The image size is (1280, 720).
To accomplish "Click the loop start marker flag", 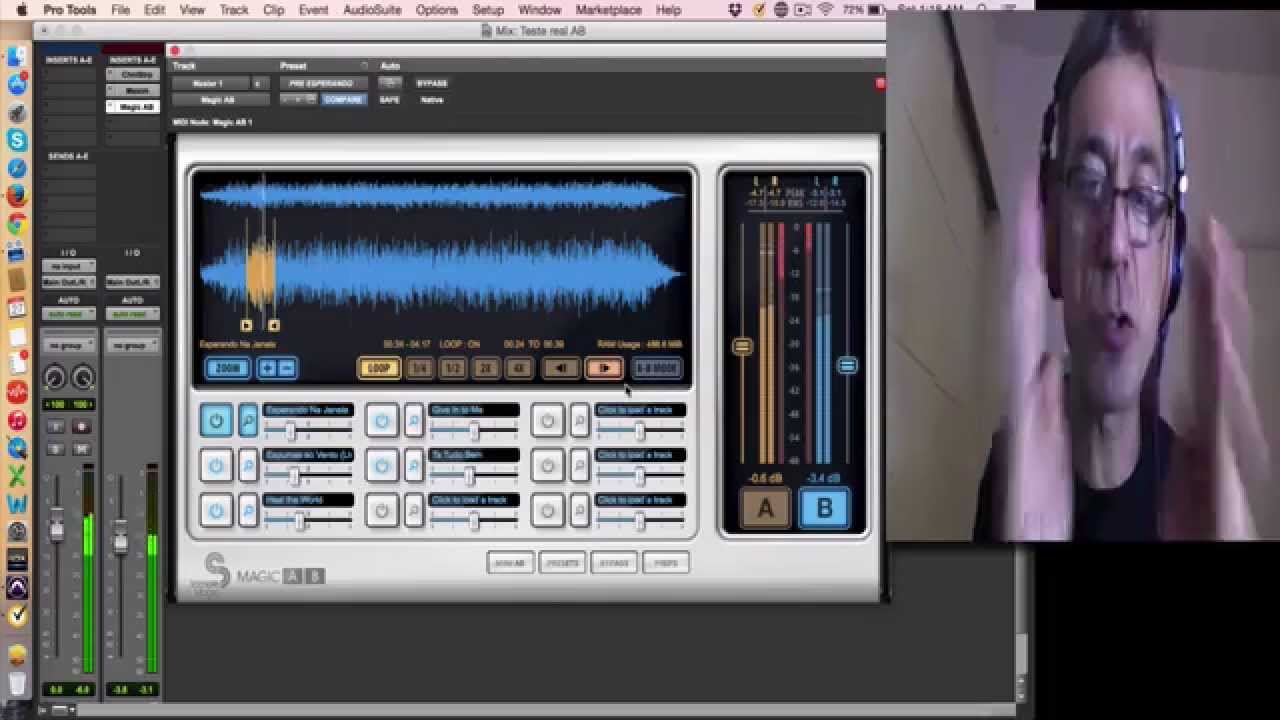I will click(x=246, y=325).
